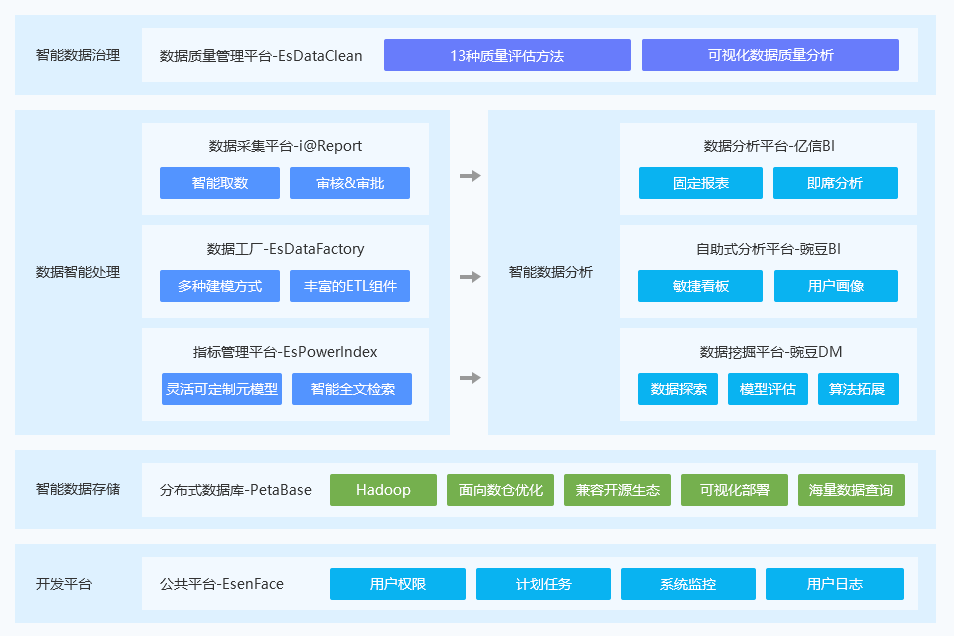Image resolution: width=954 pixels, height=636 pixels.
Task: Select the 可视化数据质量分析 button
Action: (x=770, y=55)
